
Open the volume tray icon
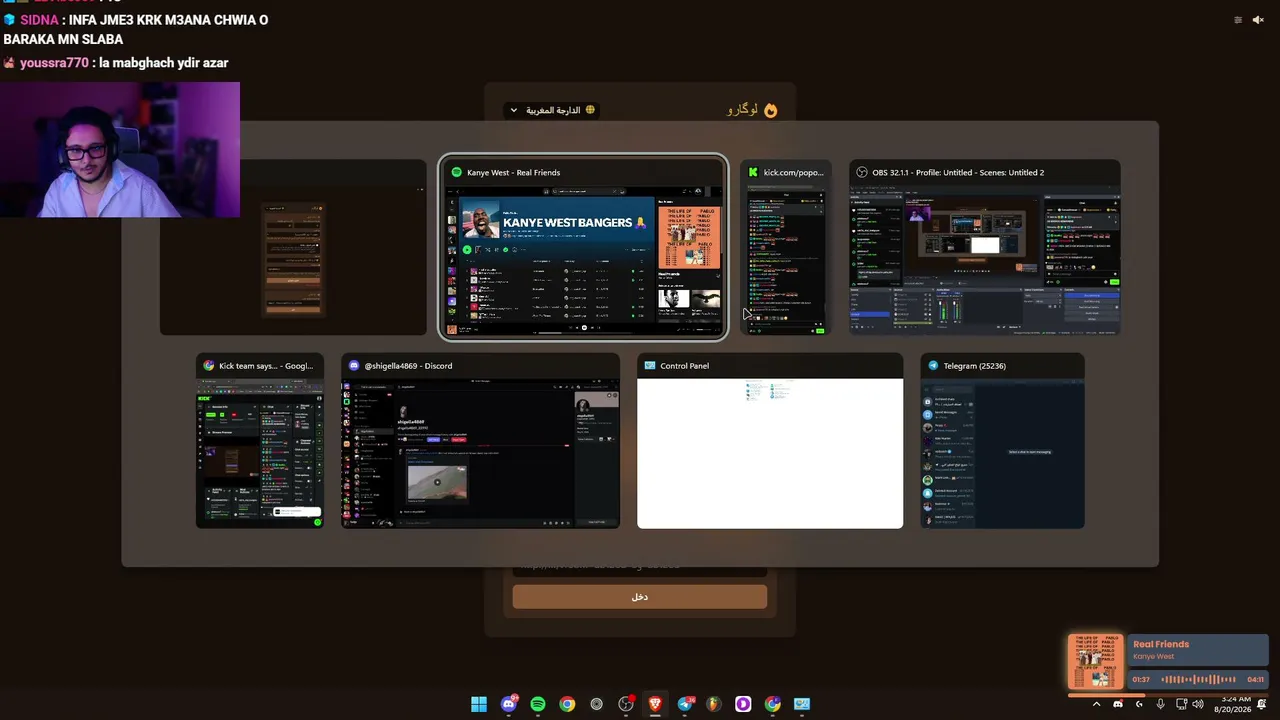[1198, 704]
